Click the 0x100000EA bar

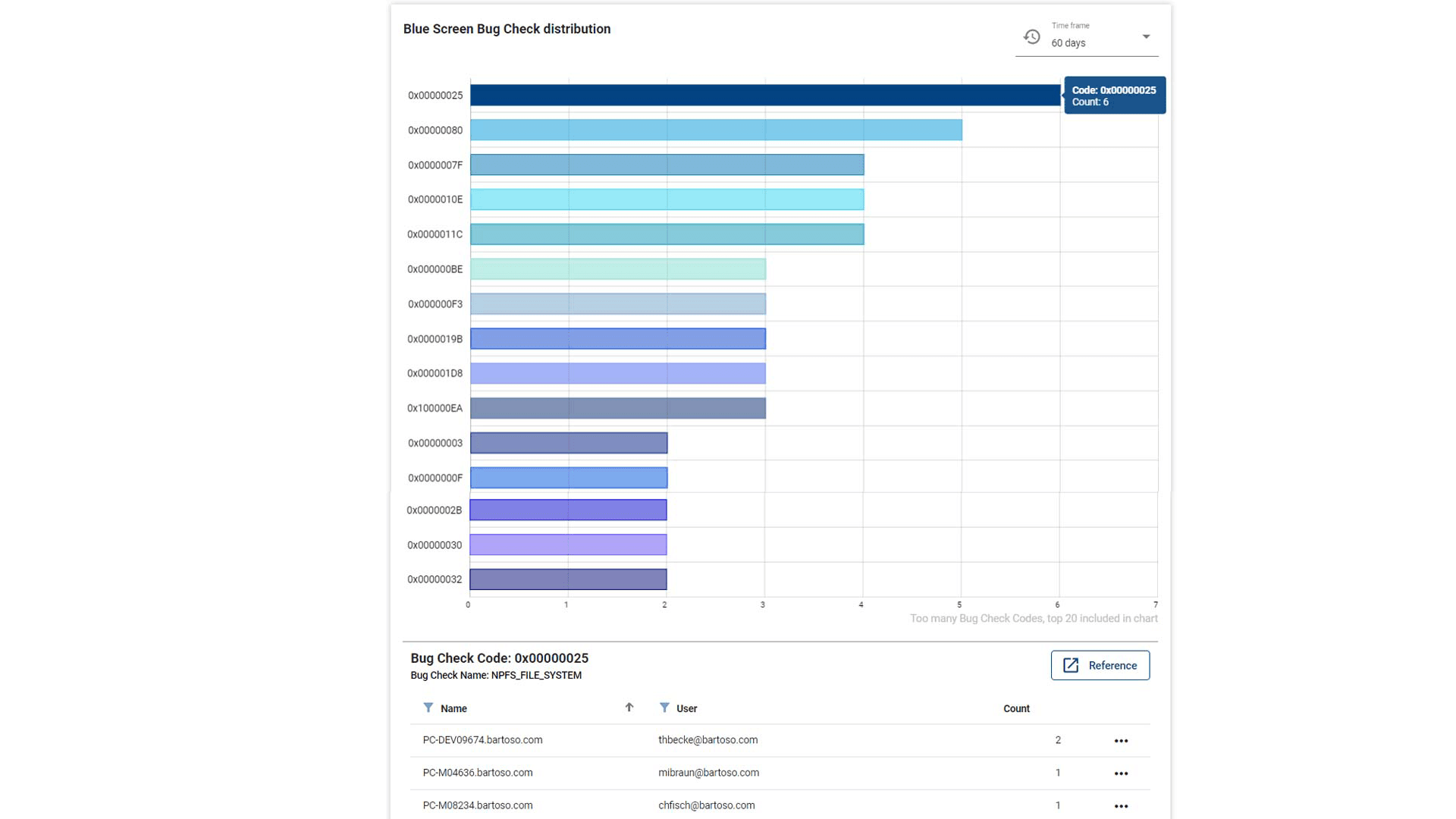[x=618, y=408]
